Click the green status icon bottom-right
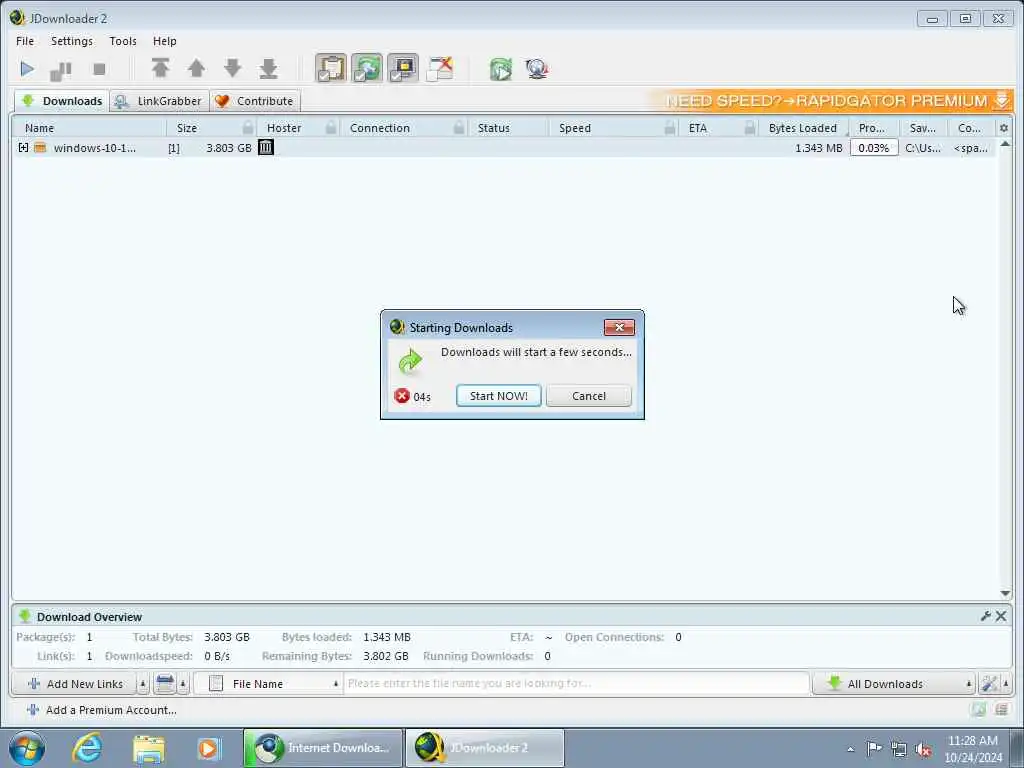The image size is (1024, 768). point(978,709)
